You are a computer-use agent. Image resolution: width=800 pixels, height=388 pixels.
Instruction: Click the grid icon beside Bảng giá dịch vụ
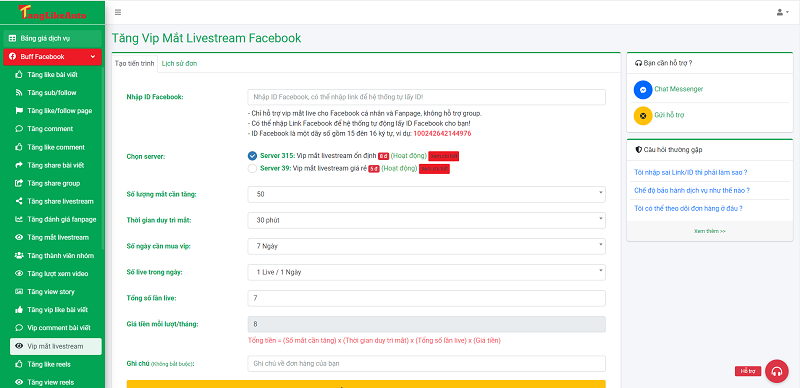coord(12,38)
